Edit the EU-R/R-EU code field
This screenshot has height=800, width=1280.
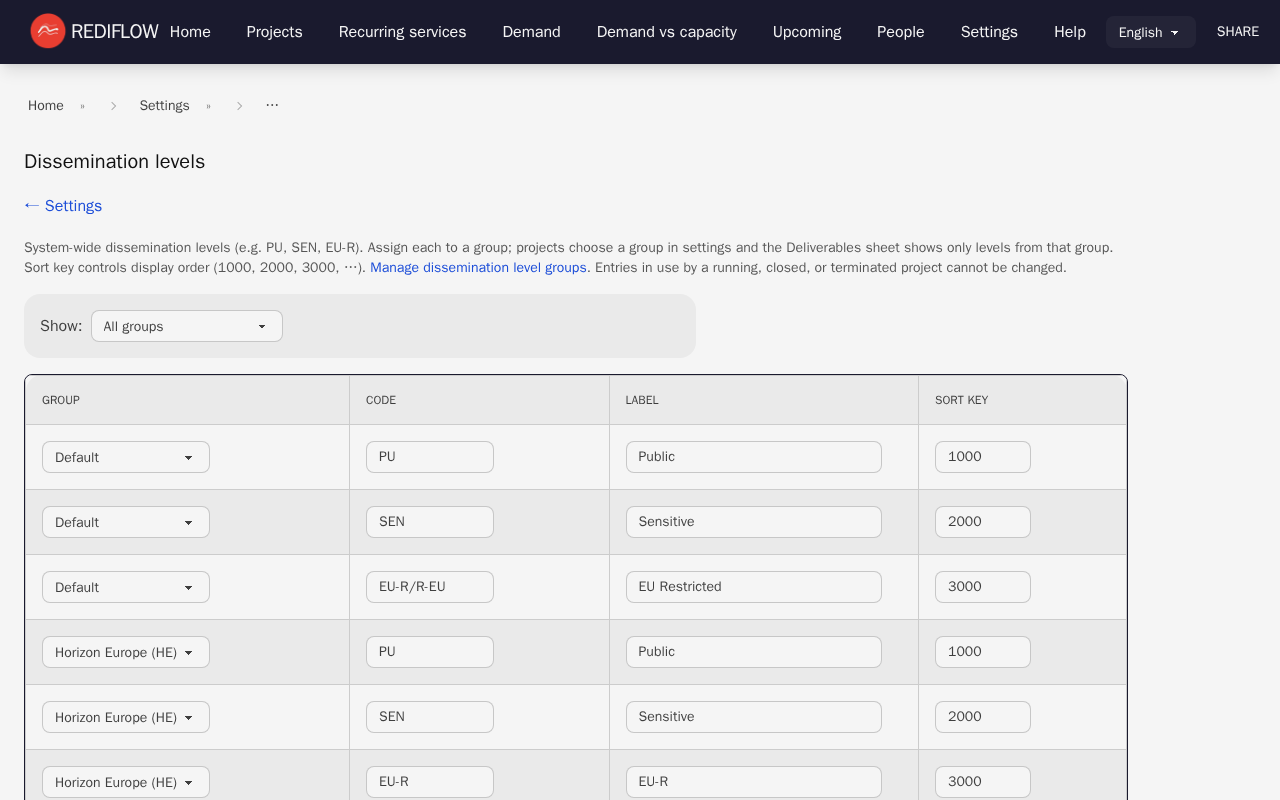tap(430, 587)
